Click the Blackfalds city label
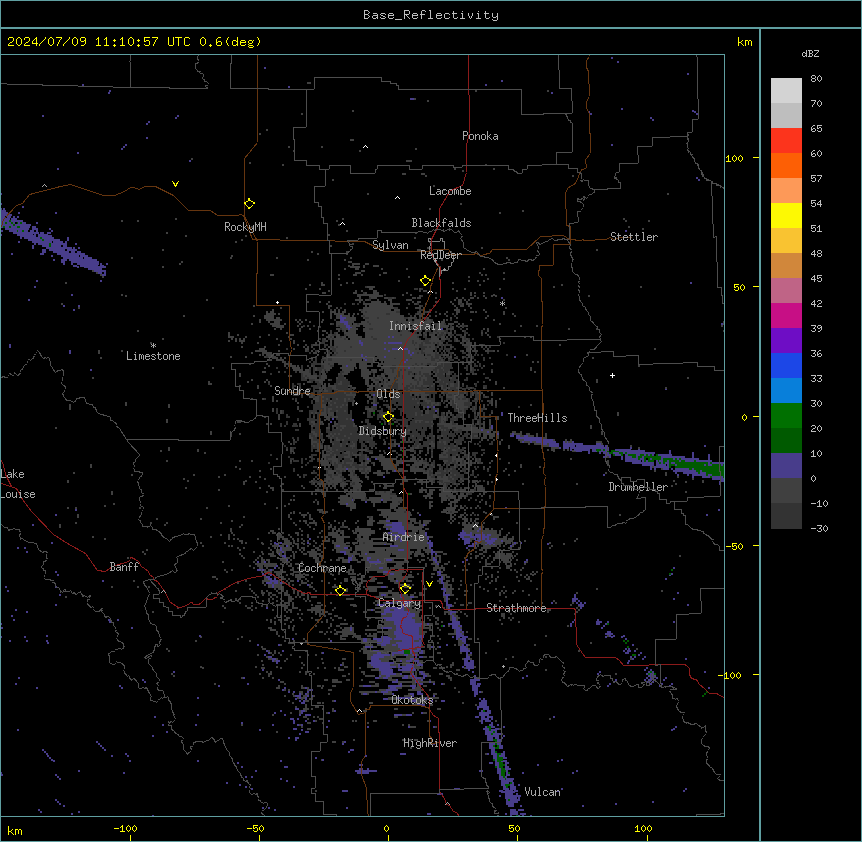 (x=441, y=223)
